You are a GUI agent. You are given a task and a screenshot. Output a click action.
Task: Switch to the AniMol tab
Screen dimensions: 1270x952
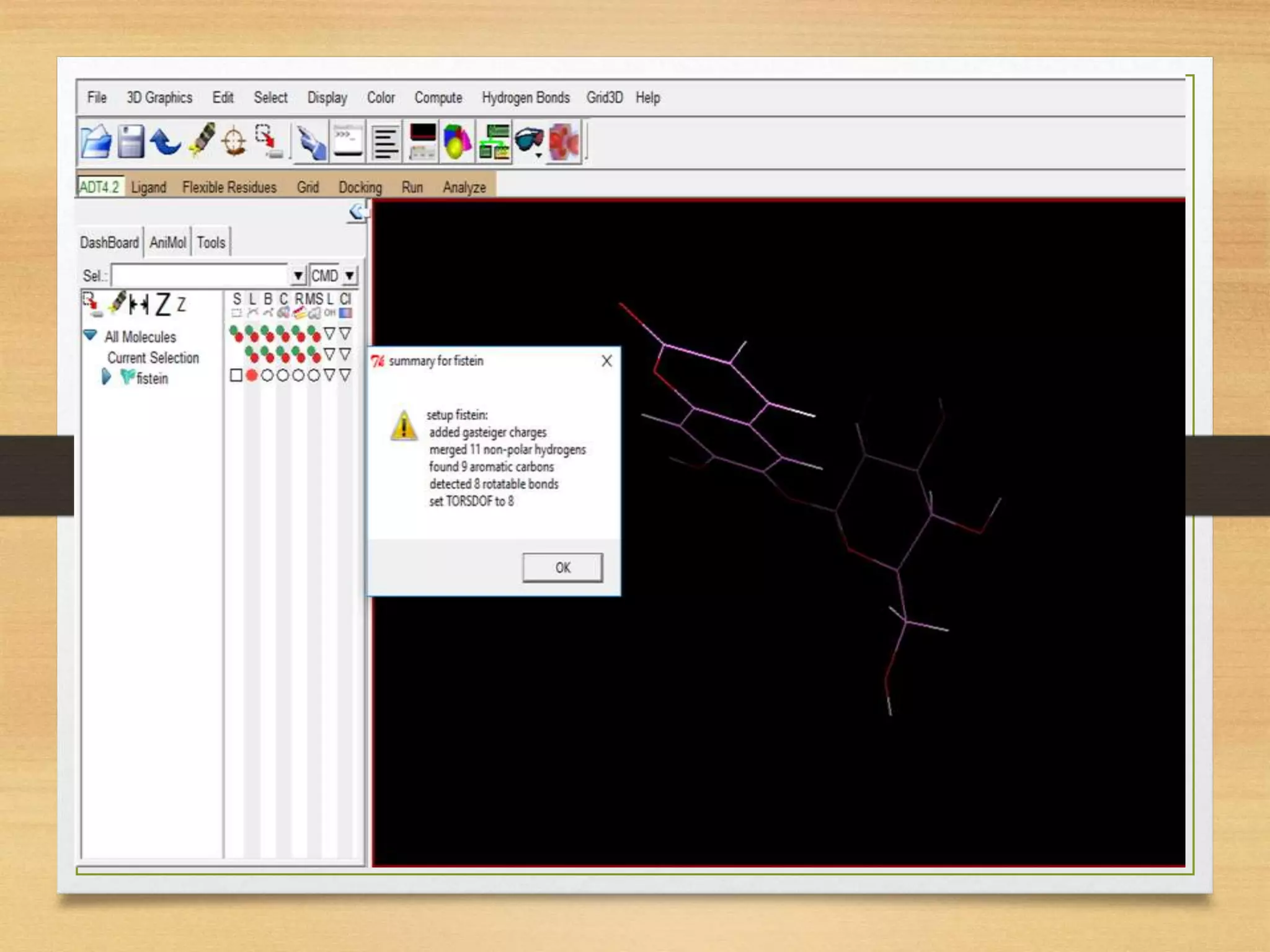(167, 242)
